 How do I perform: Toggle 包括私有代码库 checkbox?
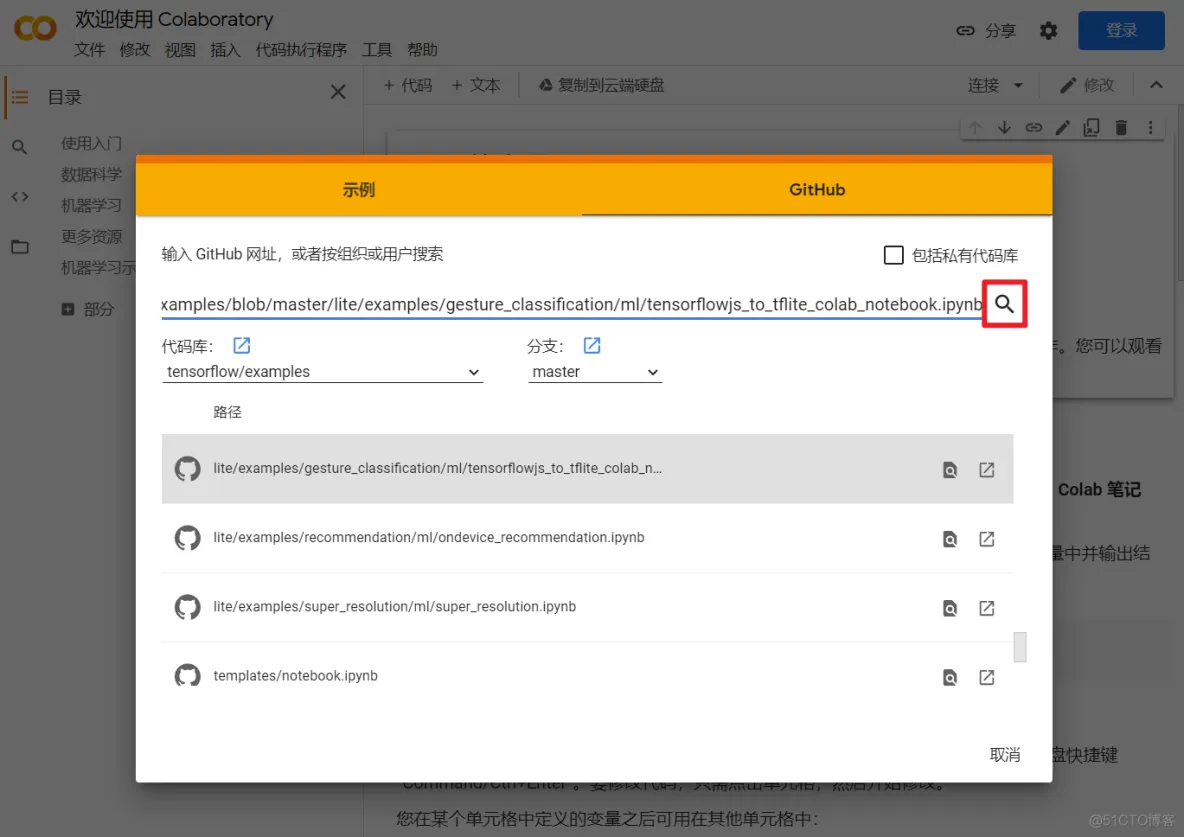[x=893, y=255]
